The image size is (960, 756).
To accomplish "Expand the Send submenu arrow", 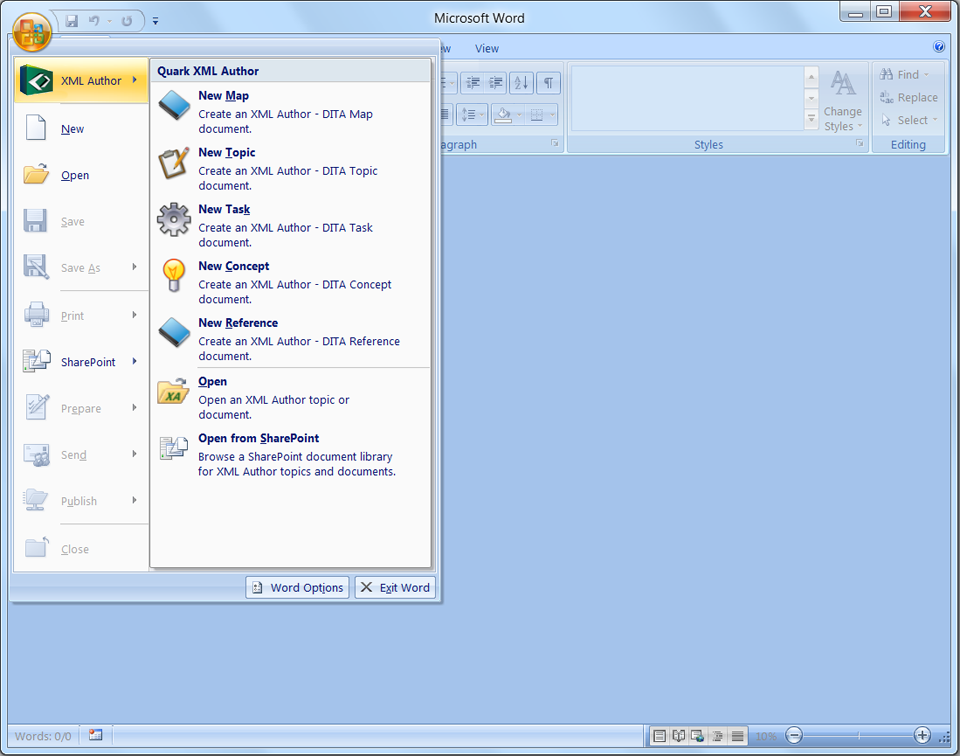I will pos(134,454).
